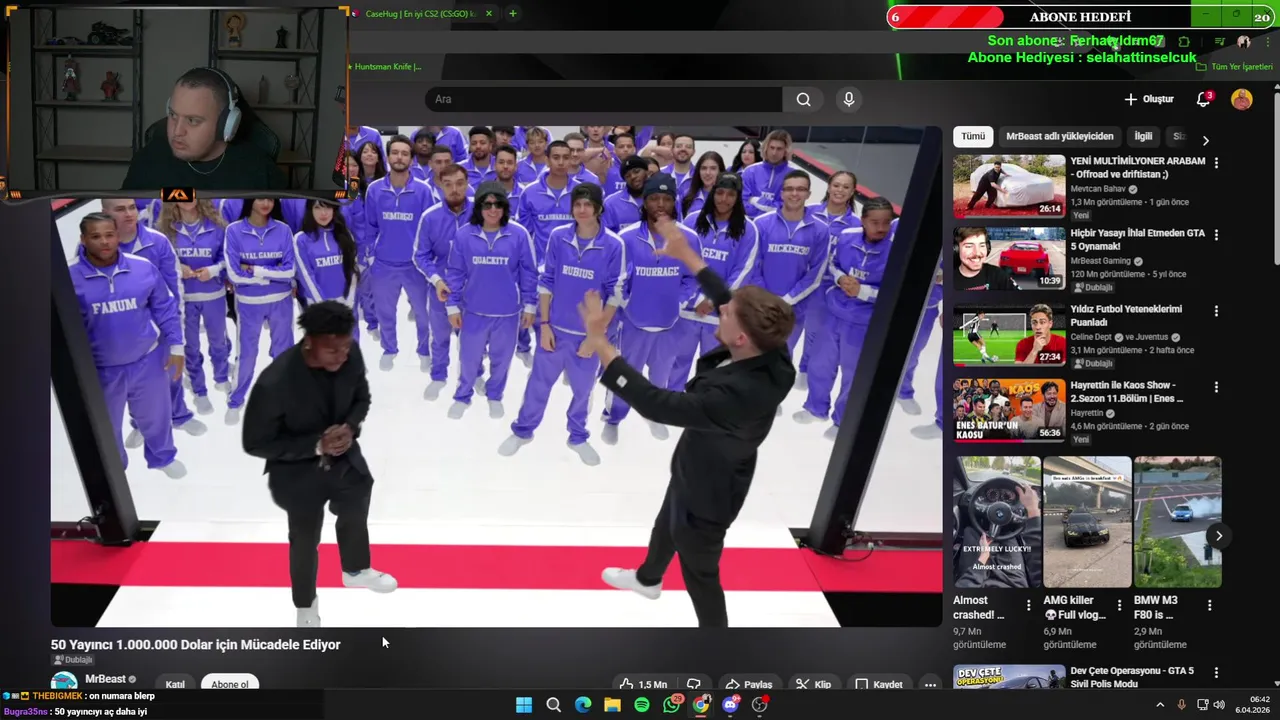Screen dimensions: 1280x720
Task: Open options menu for BMW M3 F80 short
Action: (x=1209, y=605)
